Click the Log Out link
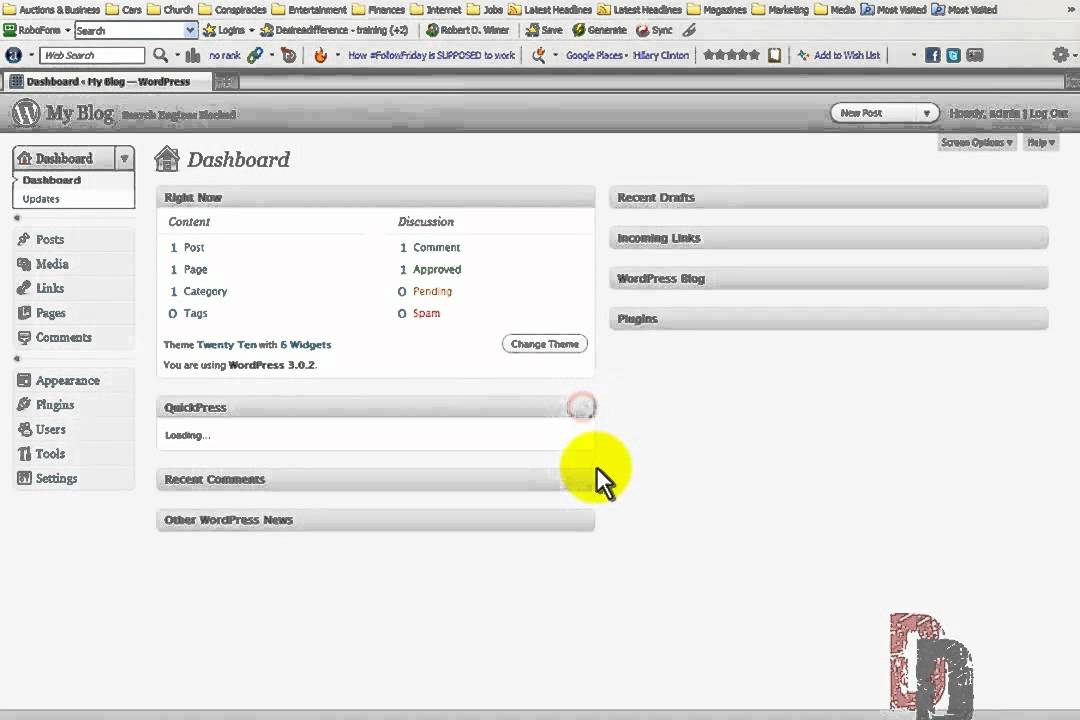This screenshot has height=720, width=1080. click(x=1049, y=113)
